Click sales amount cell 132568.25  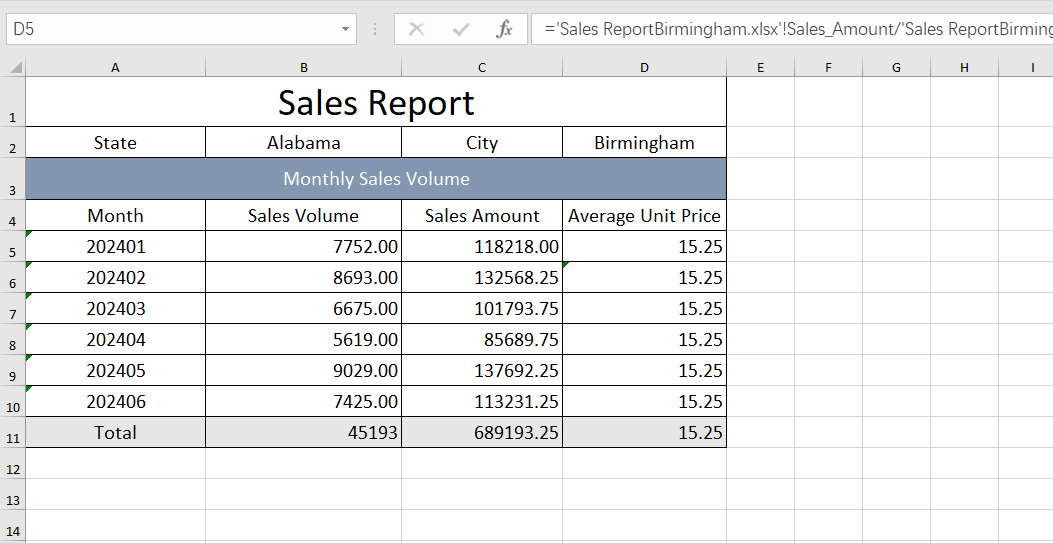[x=482, y=277]
